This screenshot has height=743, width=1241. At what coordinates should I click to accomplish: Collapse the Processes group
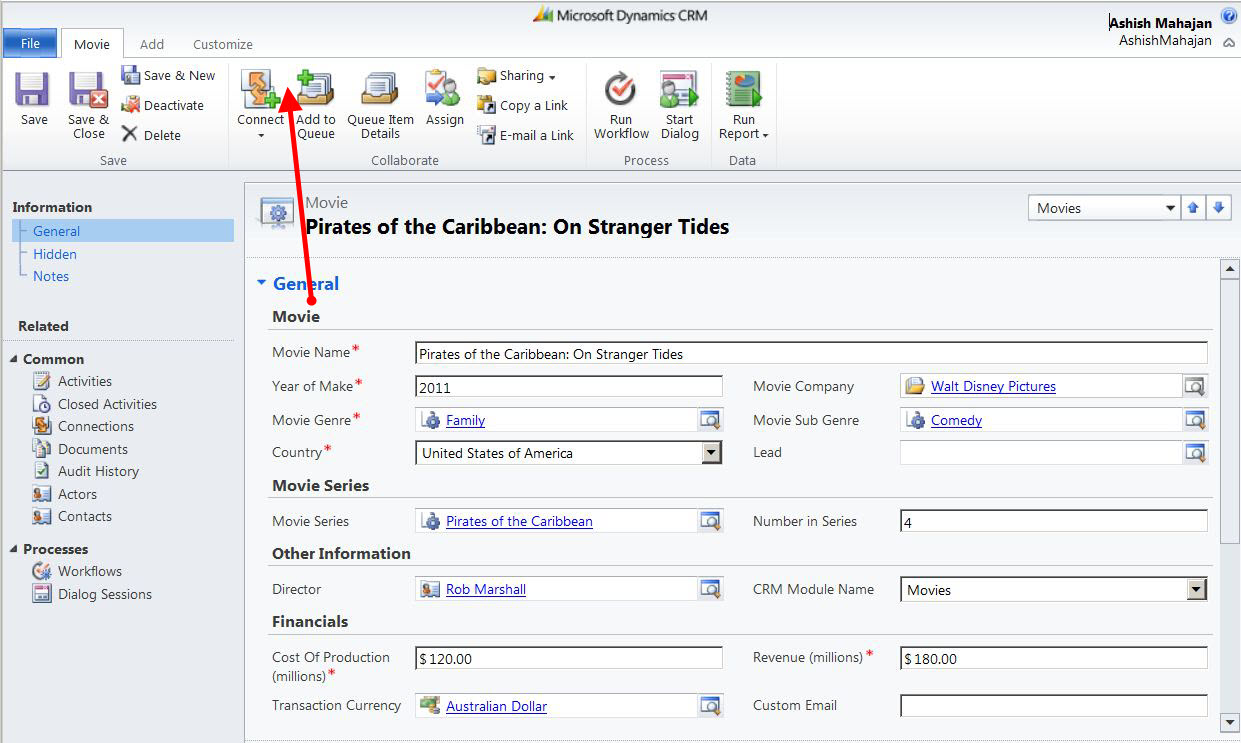(x=14, y=549)
